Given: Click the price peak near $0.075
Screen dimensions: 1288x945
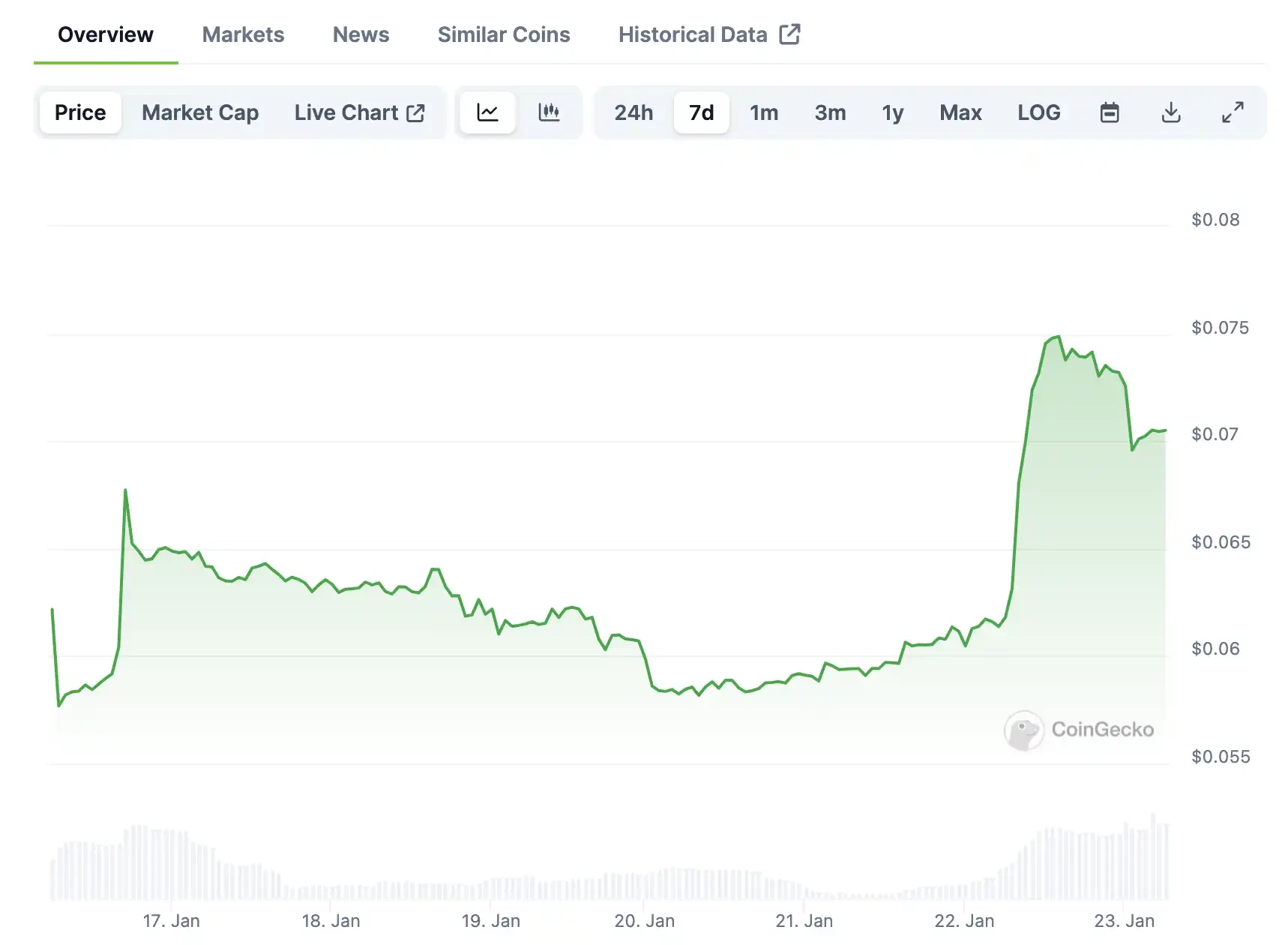Looking at the screenshot, I should tap(1058, 337).
